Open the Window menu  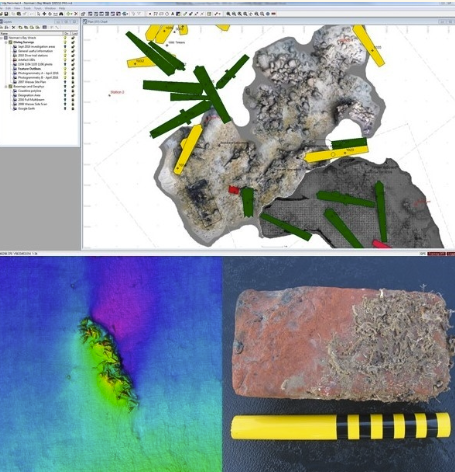click(50, 8)
